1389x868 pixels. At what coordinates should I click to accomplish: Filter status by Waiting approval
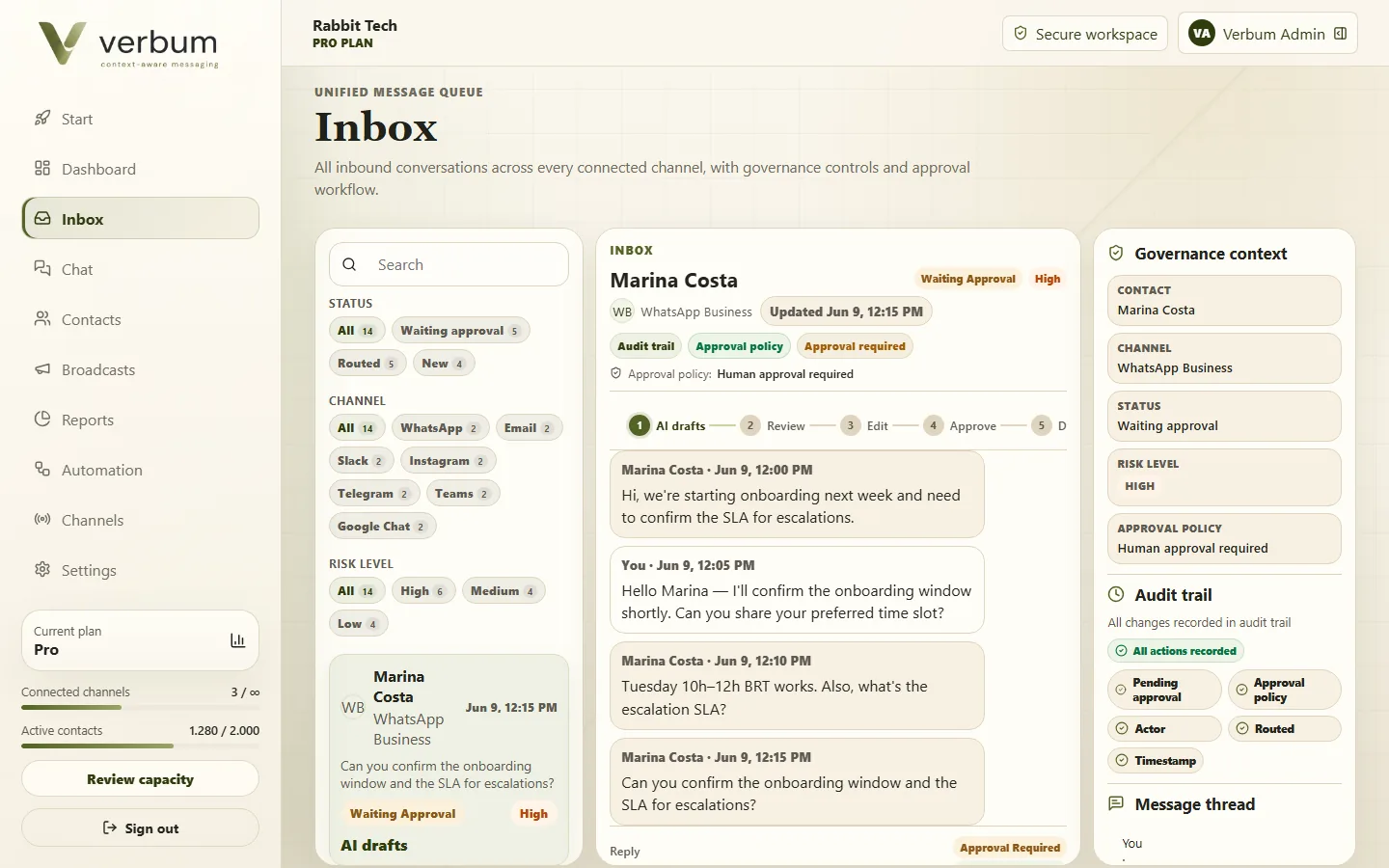point(461,331)
